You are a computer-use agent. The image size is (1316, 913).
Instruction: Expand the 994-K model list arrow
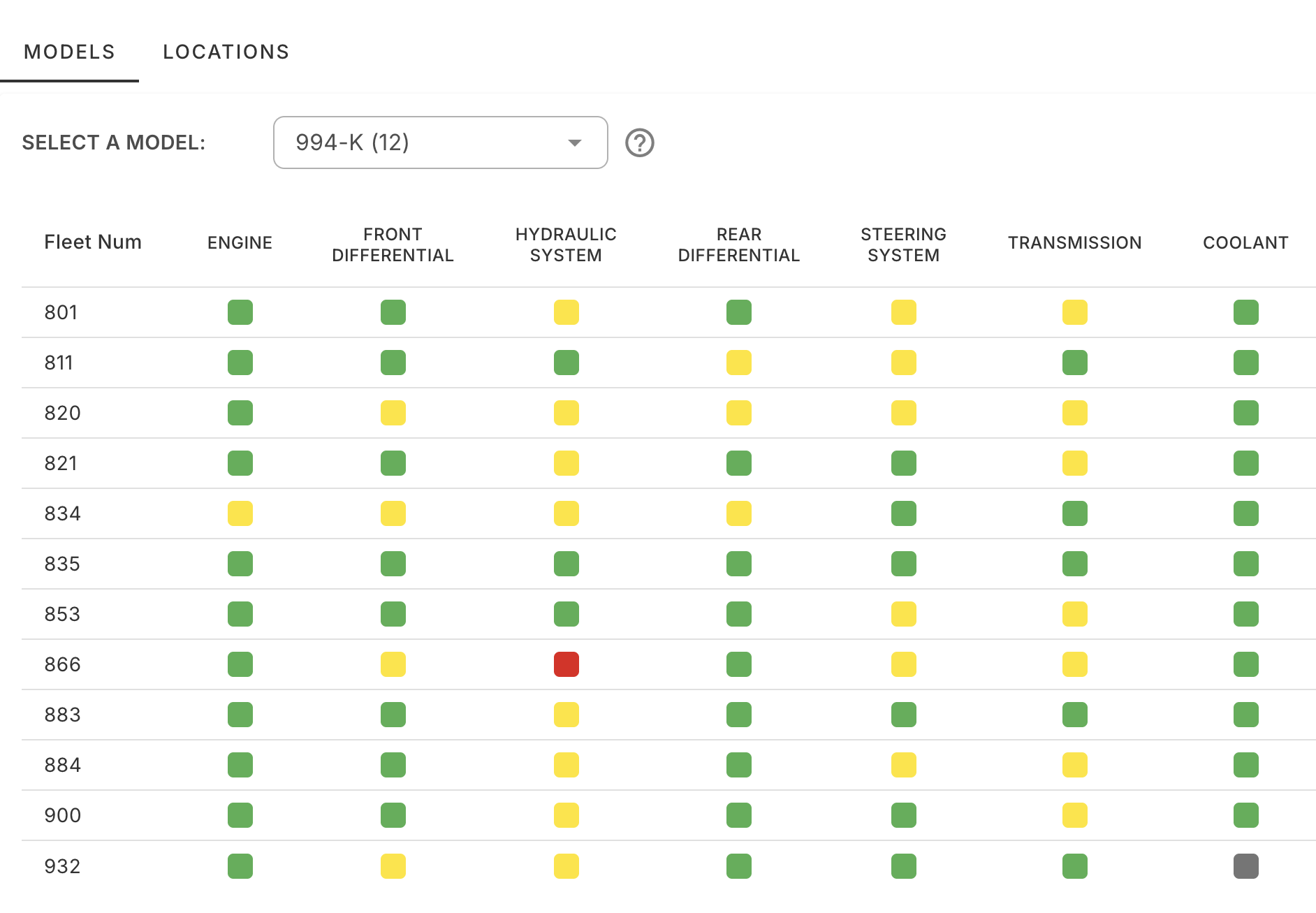point(574,143)
